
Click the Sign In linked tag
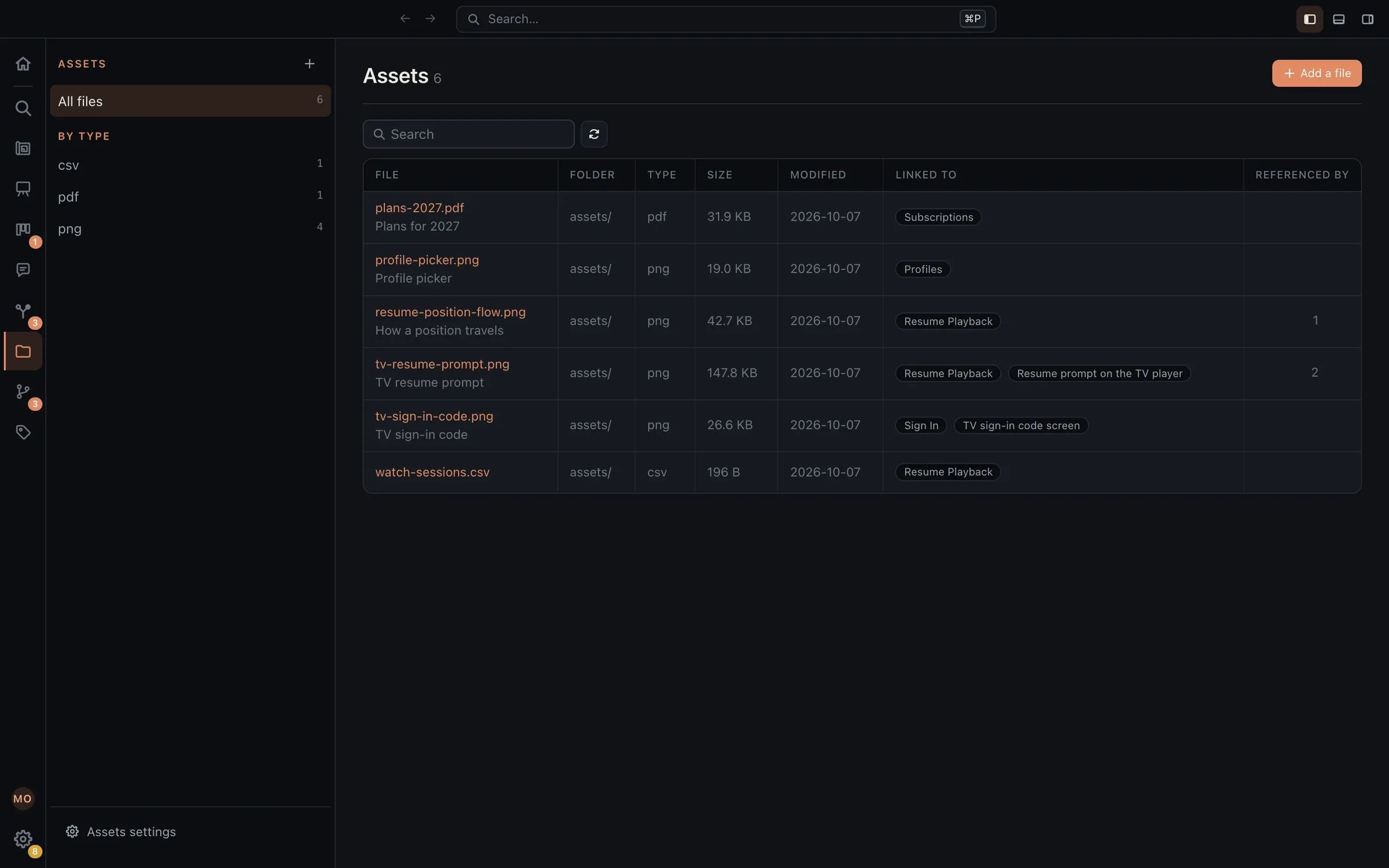click(x=921, y=425)
